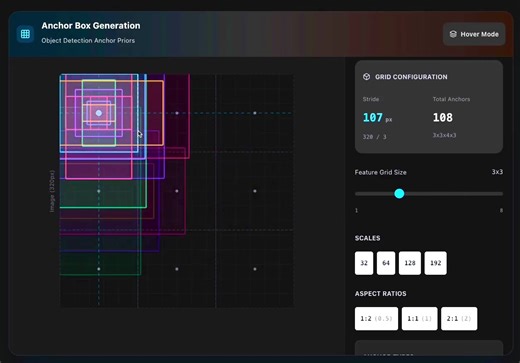
Task: Click the cube icon beside Grid Configuration
Action: (366, 77)
